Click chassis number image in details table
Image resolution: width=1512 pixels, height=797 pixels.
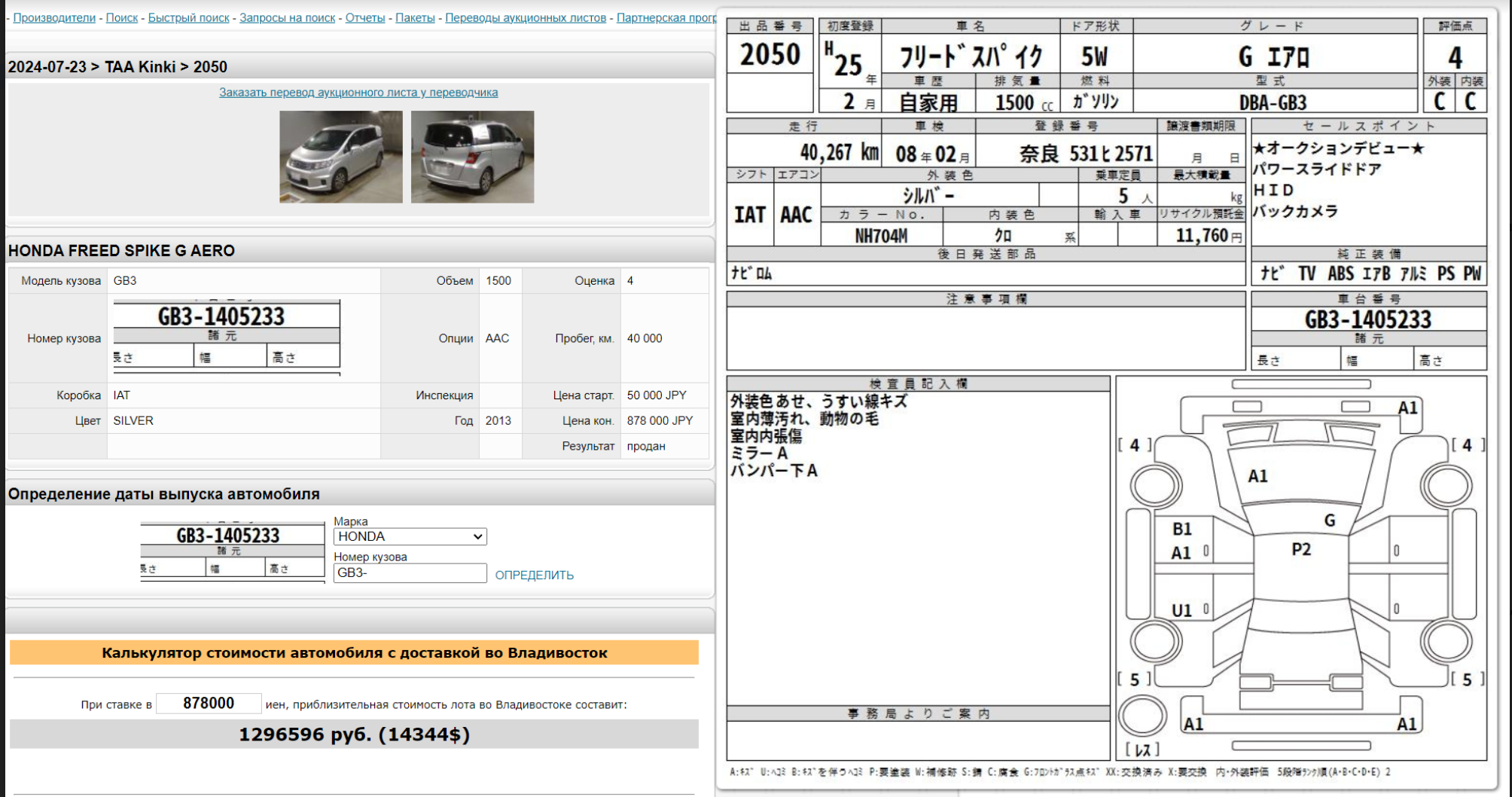pos(227,337)
